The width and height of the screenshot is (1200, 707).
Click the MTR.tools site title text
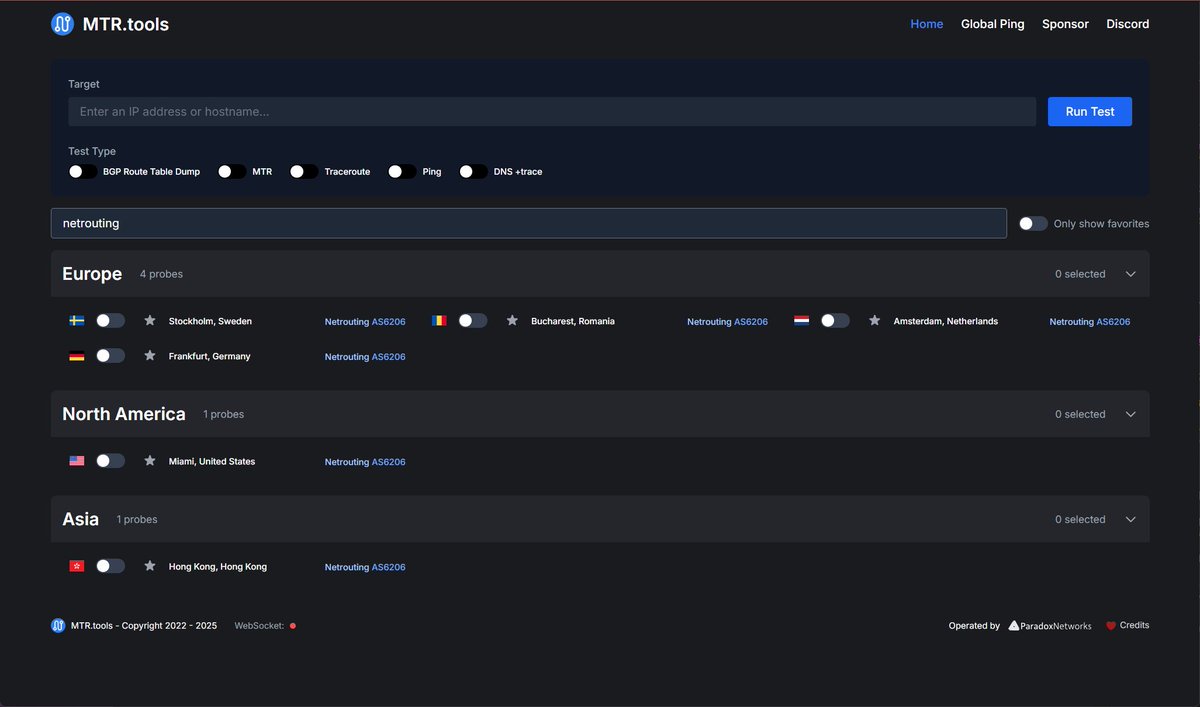click(x=126, y=24)
